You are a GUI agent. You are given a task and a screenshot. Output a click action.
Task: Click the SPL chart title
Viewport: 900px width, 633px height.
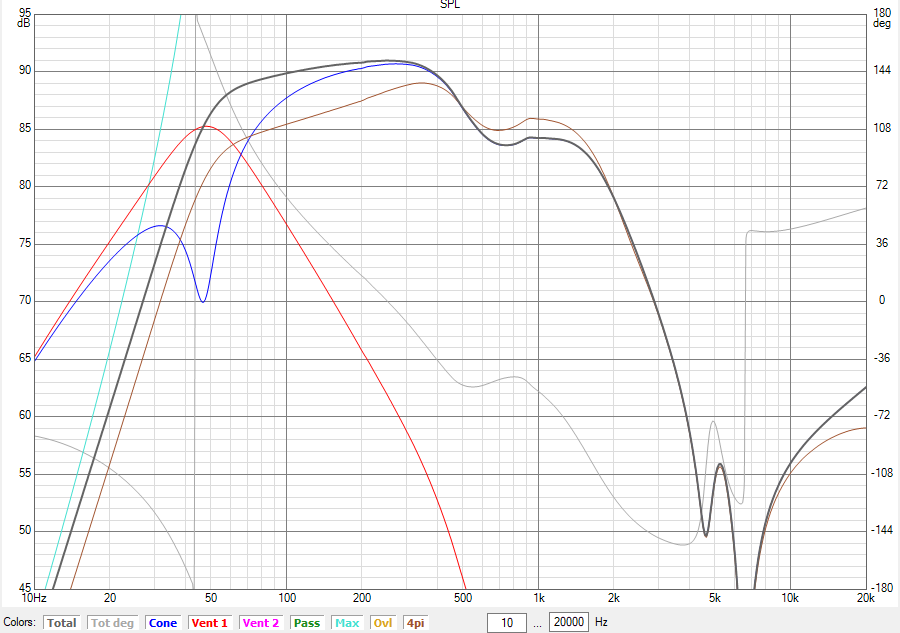[x=450, y=5]
